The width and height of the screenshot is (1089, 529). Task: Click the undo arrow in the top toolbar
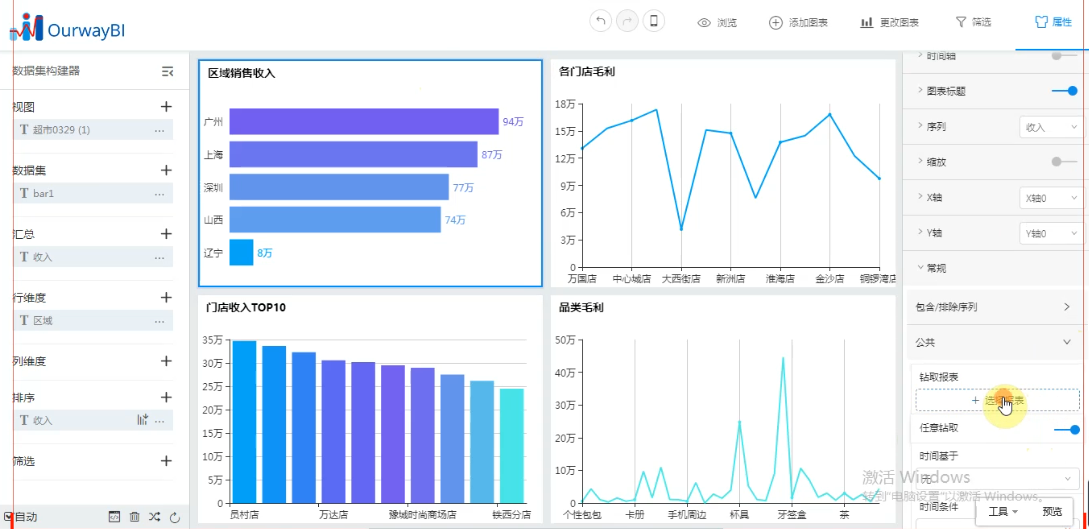point(600,22)
